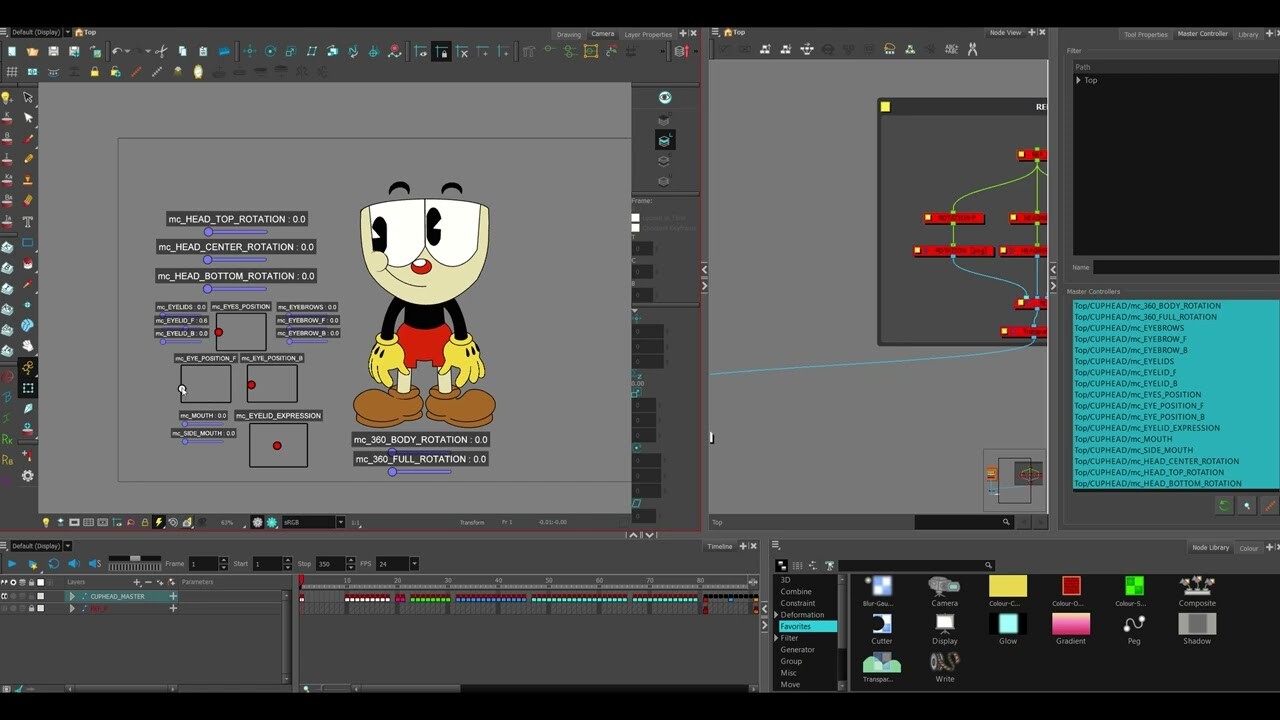This screenshot has height=720, width=1280.
Task: Switch to the Drawing tab
Action: [x=568, y=34]
